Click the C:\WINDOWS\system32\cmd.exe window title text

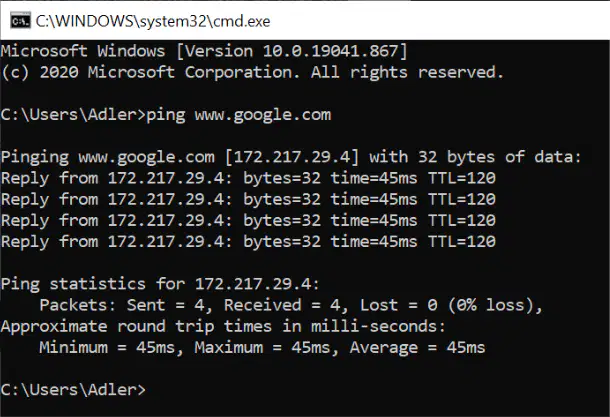(x=153, y=21)
